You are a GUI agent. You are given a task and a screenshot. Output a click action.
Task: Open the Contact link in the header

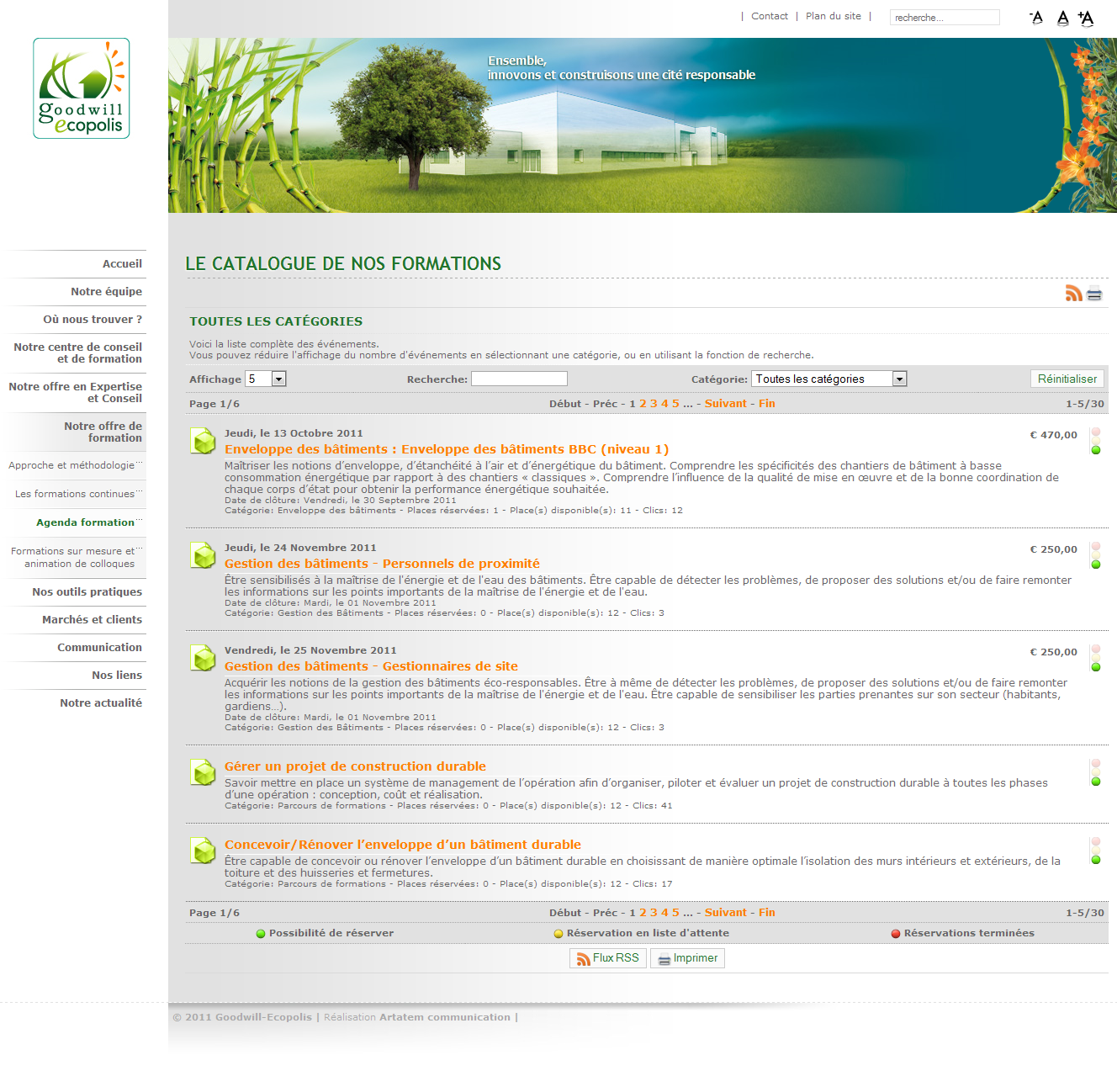pos(769,16)
